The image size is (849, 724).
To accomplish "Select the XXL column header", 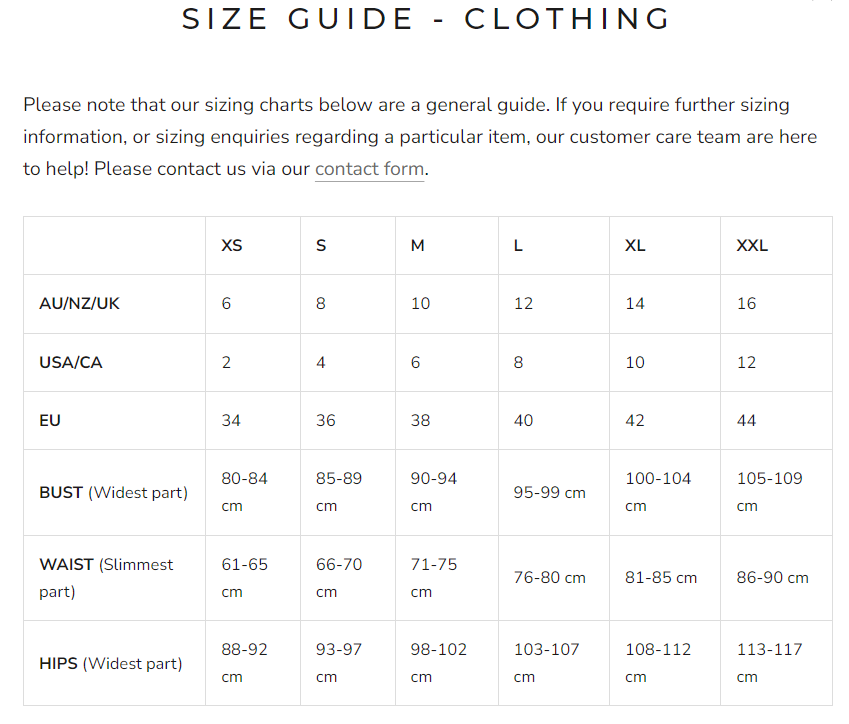I will coord(752,245).
